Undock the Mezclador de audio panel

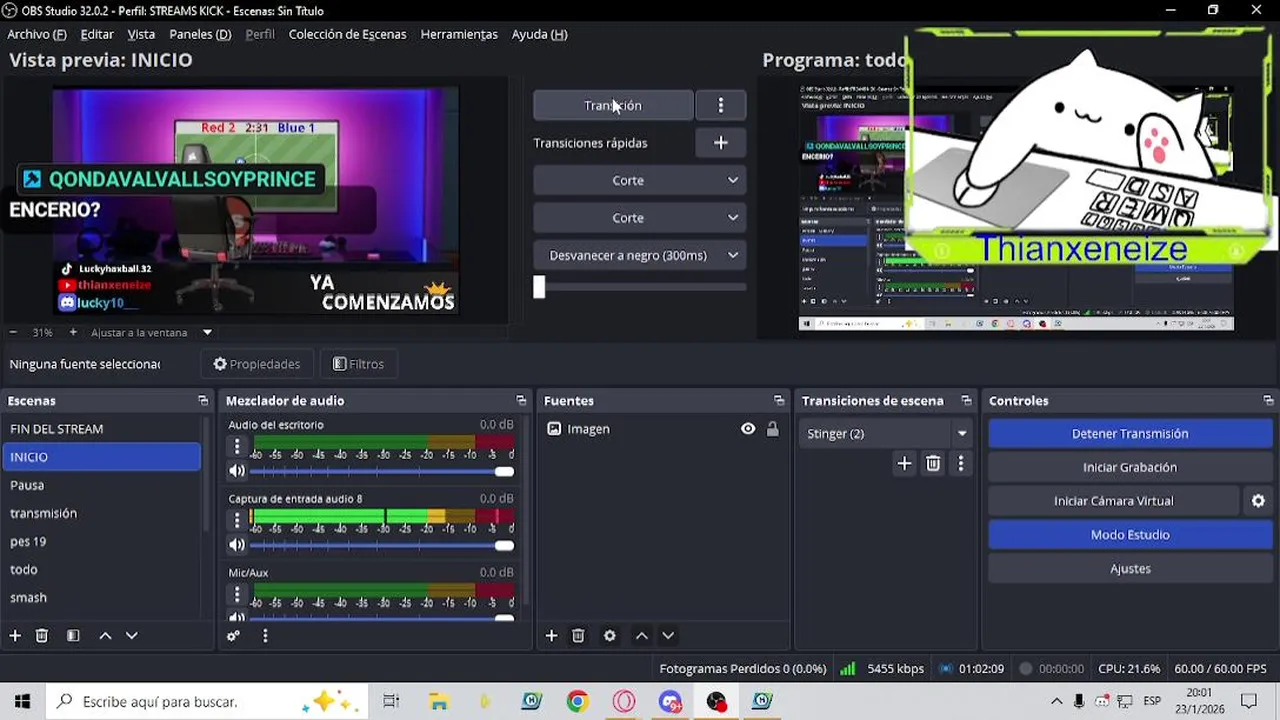pos(521,401)
